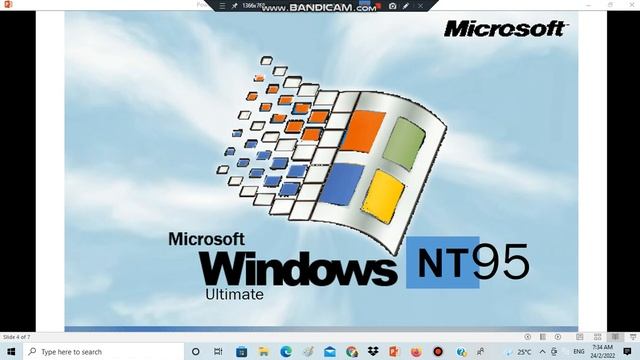The height and width of the screenshot is (360, 640).
Task: Launch Microsoft Edge from taskbar
Action: [x=286, y=351]
